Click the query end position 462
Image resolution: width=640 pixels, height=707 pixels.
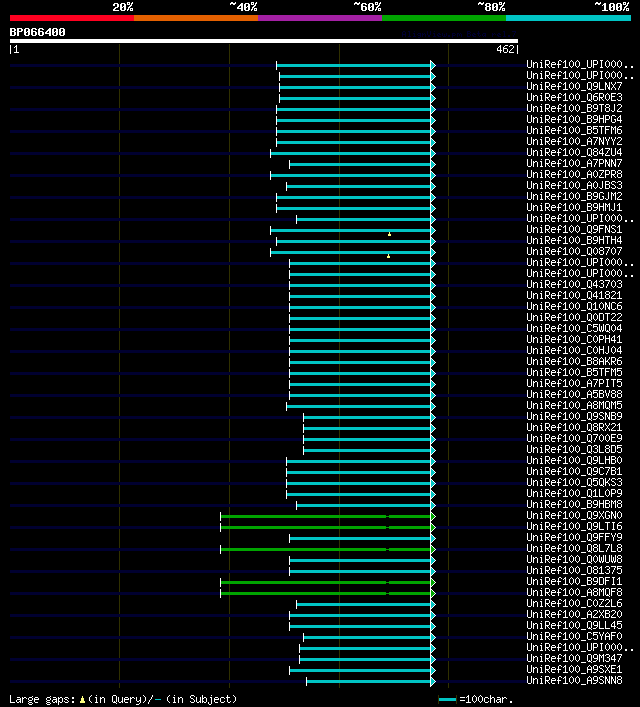[505, 50]
